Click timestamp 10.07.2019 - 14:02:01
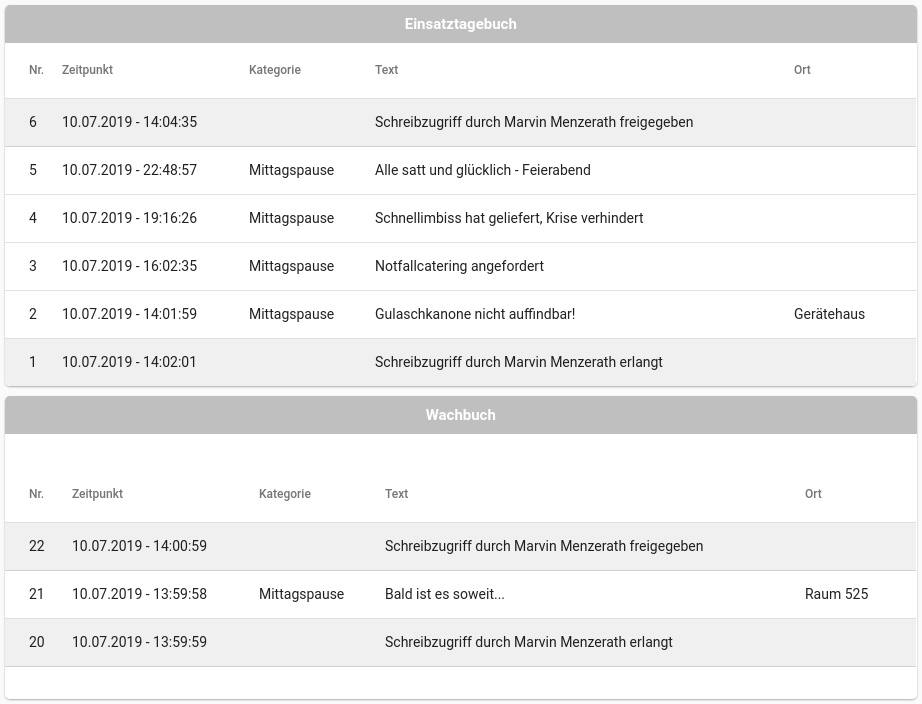This screenshot has height=704, width=922. [129, 362]
